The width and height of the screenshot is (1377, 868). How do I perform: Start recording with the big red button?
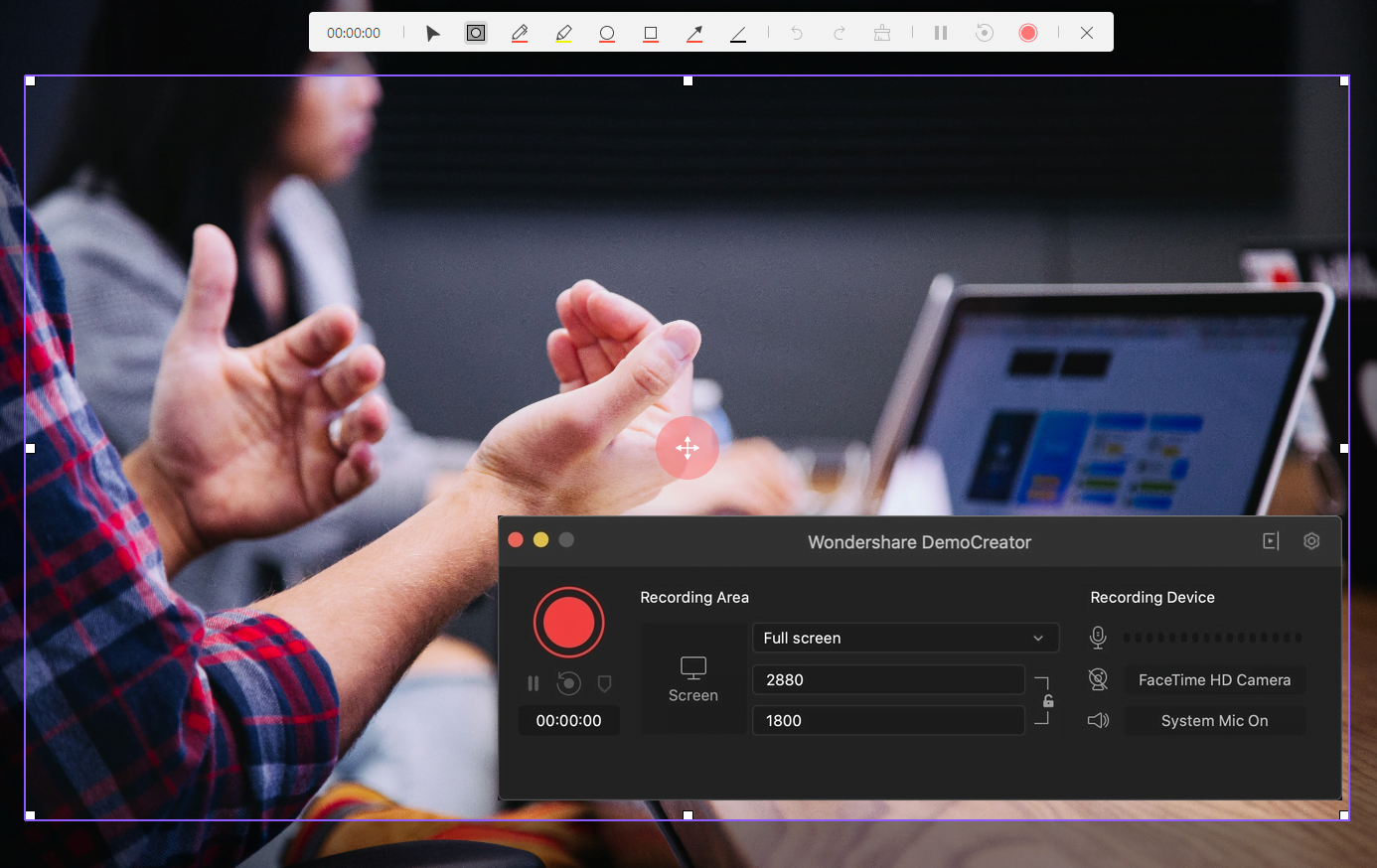click(x=568, y=622)
